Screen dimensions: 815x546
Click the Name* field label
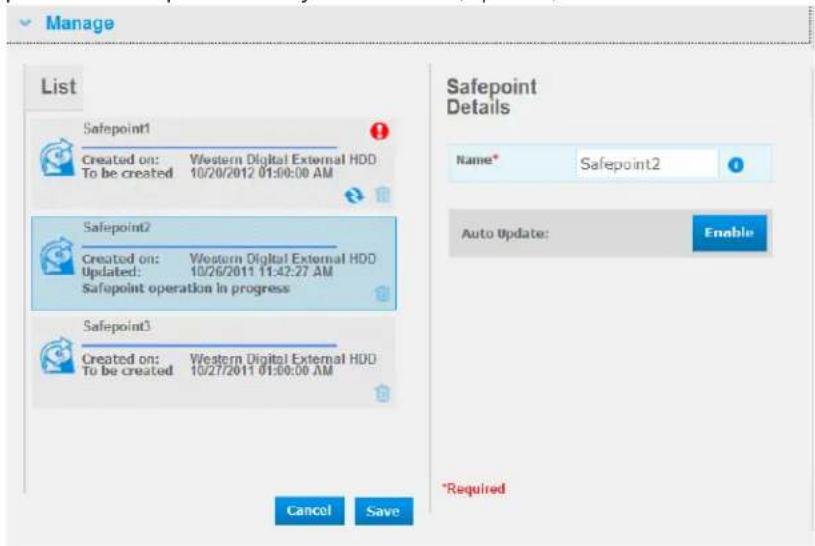(477, 160)
